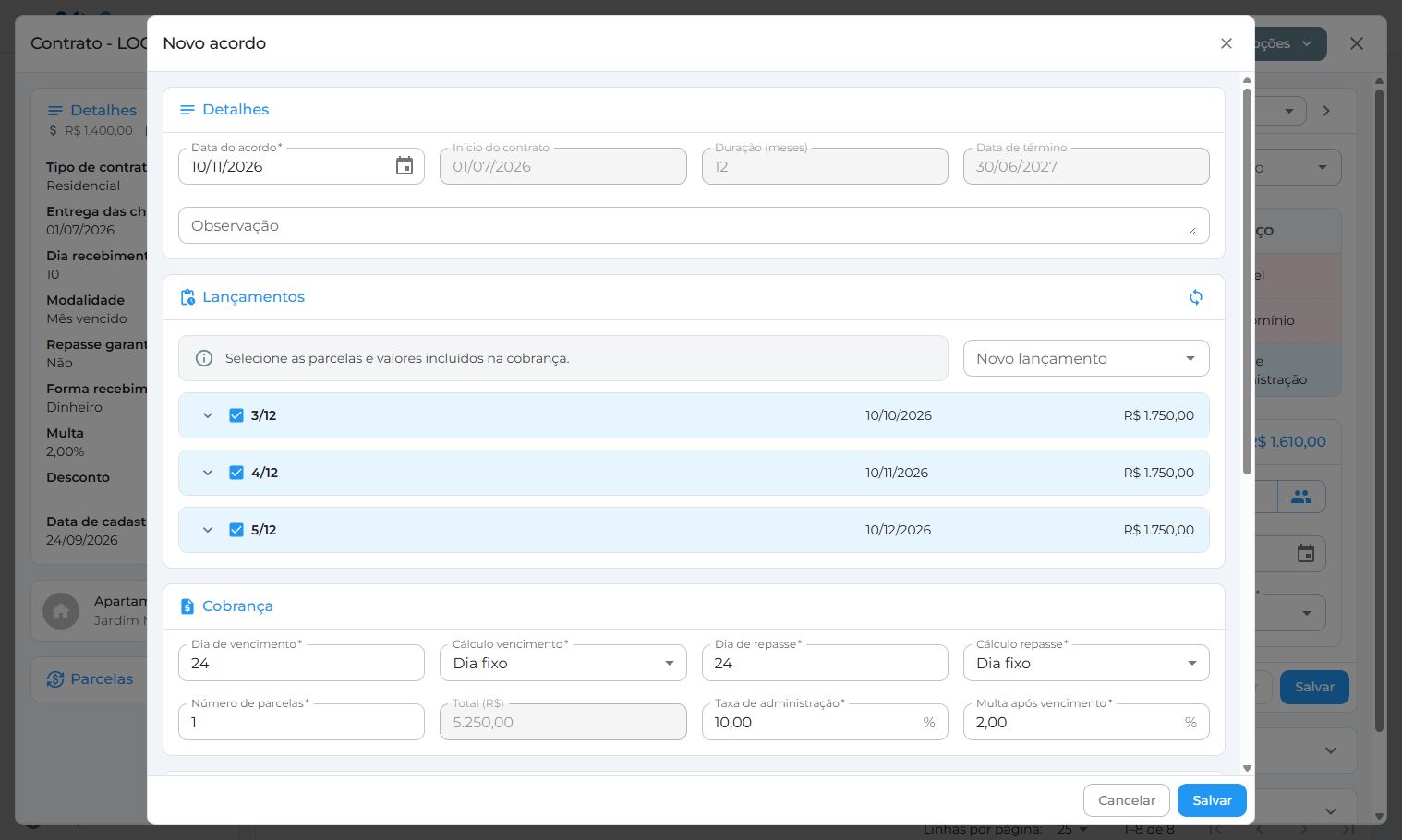The width and height of the screenshot is (1402, 840).
Task: Save the new agreement with Salvar
Action: 1212,800
